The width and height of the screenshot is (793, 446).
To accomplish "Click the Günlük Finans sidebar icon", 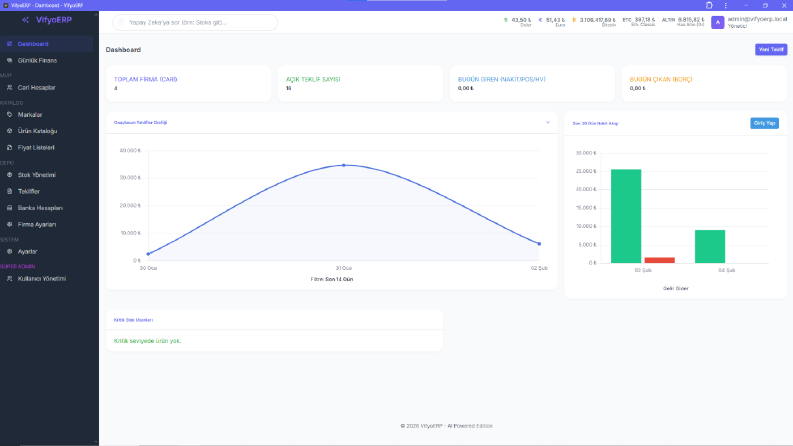I will (x=10, y=61).
